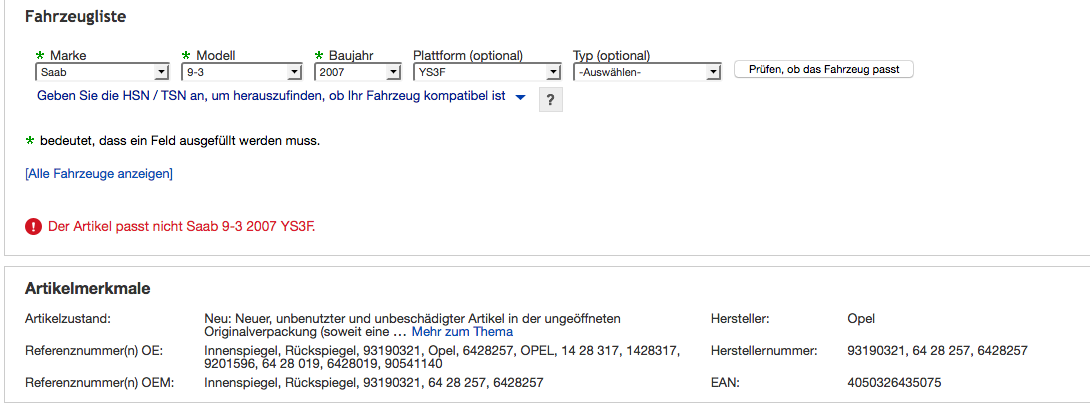Open the Plattform dropdown showing YS3F
Image resolution: width=1090 pixels, height=417 pixels.
click(487, 72)
